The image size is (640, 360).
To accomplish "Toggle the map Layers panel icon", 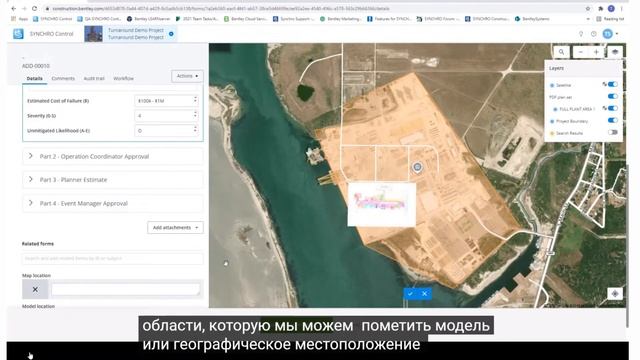I will (x=615, y=52).
